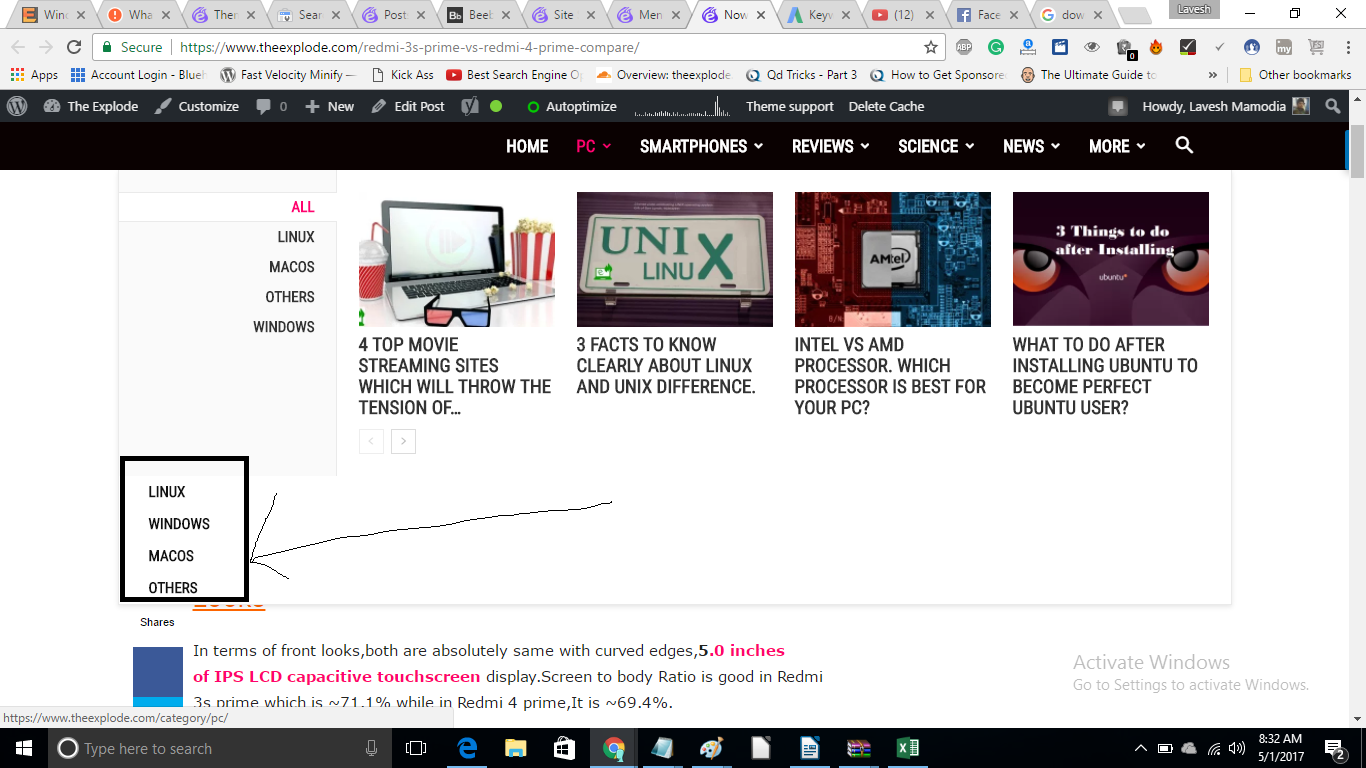Reload the current page
The width and height of the screenshot is (1366, 768).
(74, 47)
